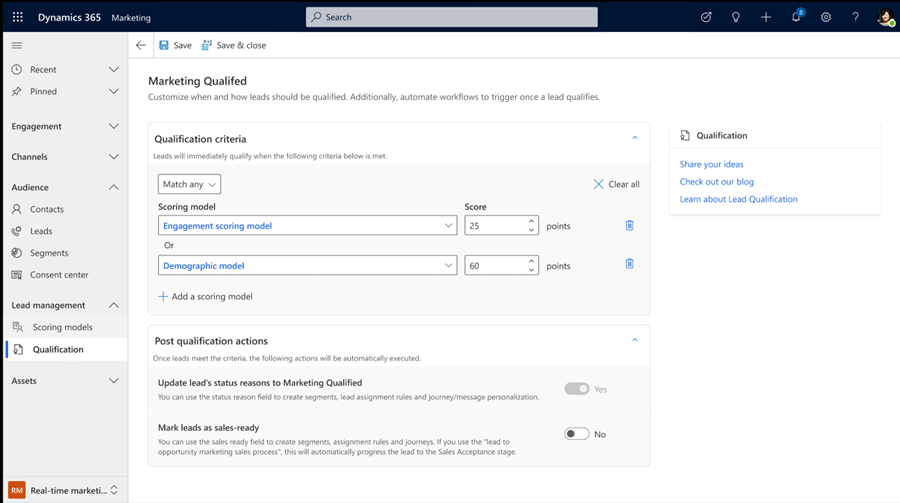Viewport: 900px width, 503px height.
Task: Click the Leads sidebar icon
Action: click(17, 231)
